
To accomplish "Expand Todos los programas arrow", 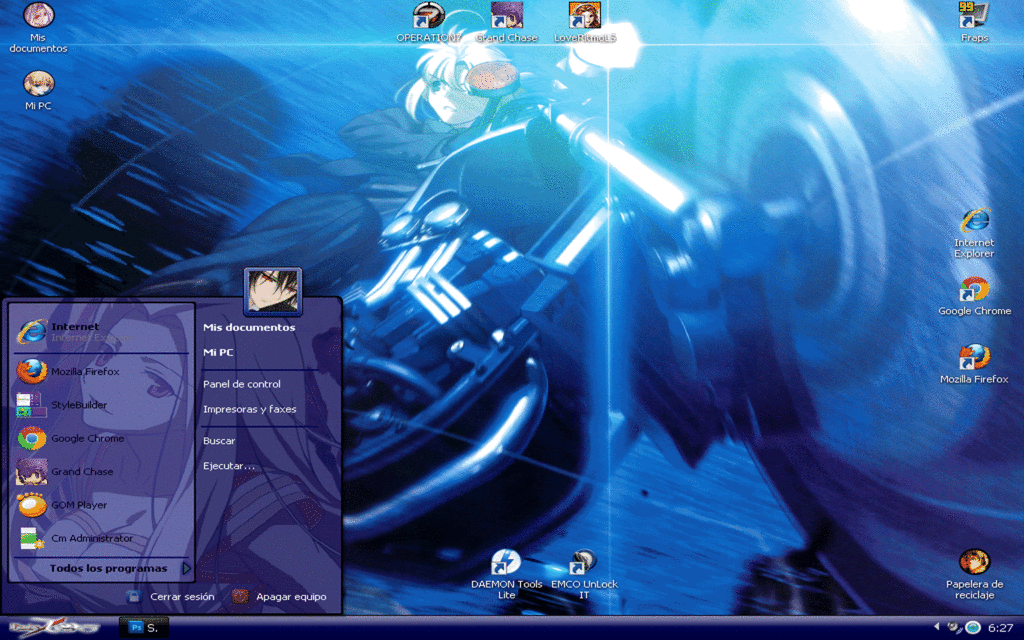I will (186, 568).
